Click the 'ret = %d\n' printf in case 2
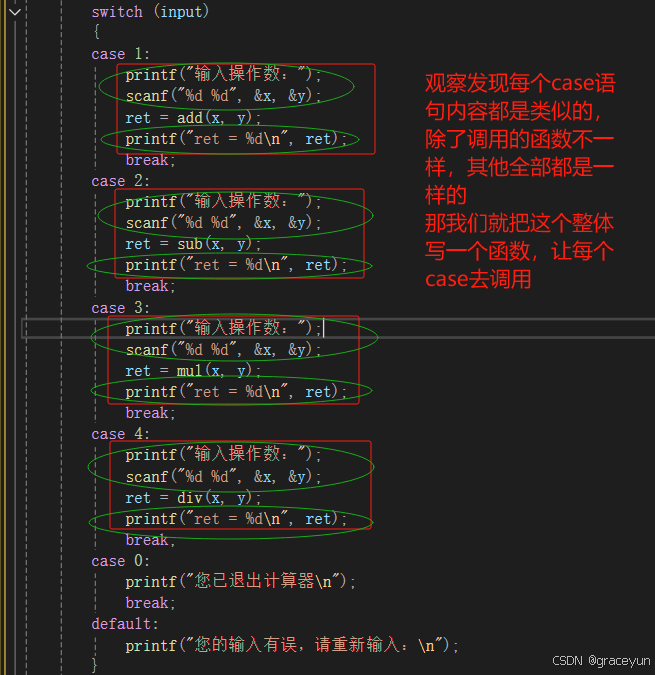 point(236,265)
